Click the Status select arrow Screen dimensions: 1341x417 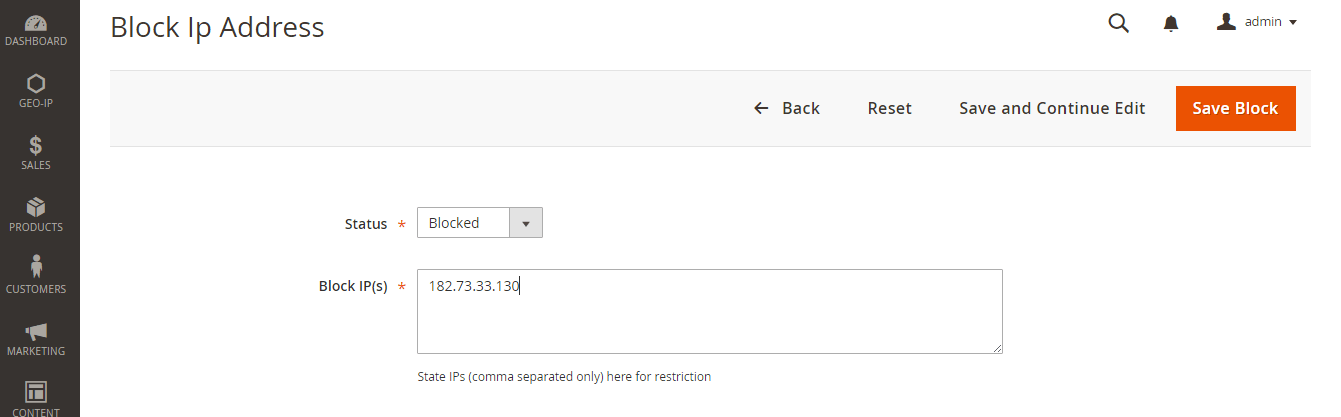(526, 223)
